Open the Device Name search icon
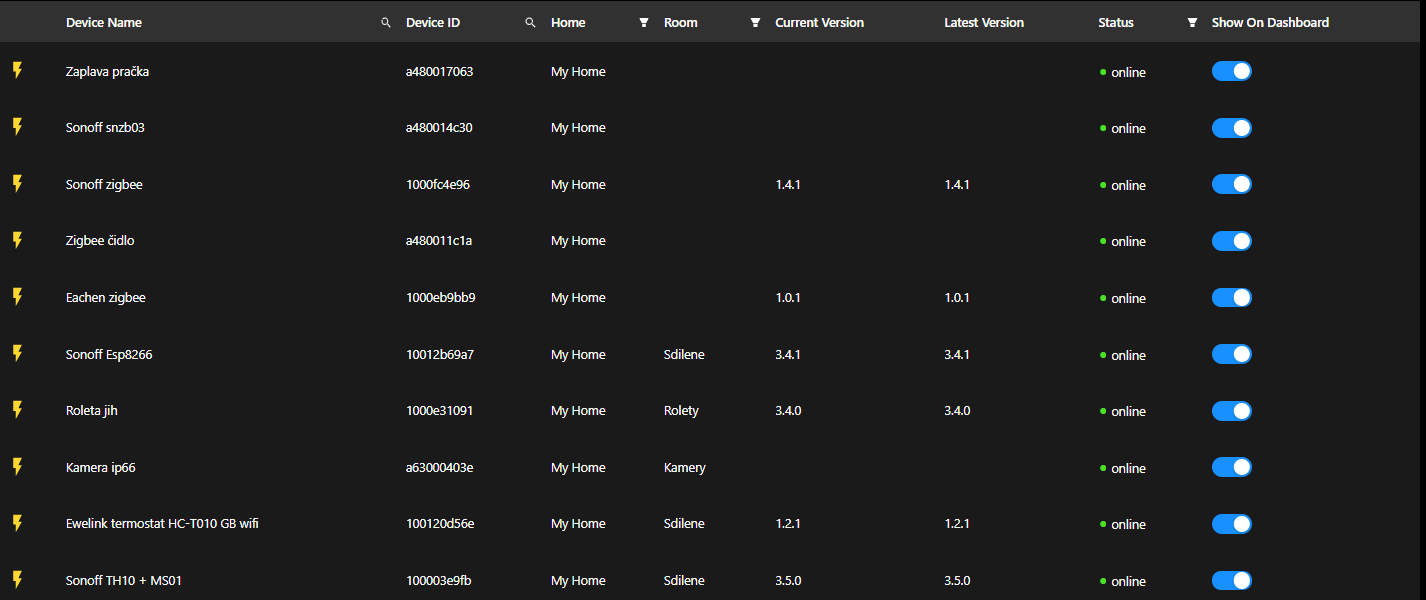This screenshot has height=600, width=1426. [386, 22]
